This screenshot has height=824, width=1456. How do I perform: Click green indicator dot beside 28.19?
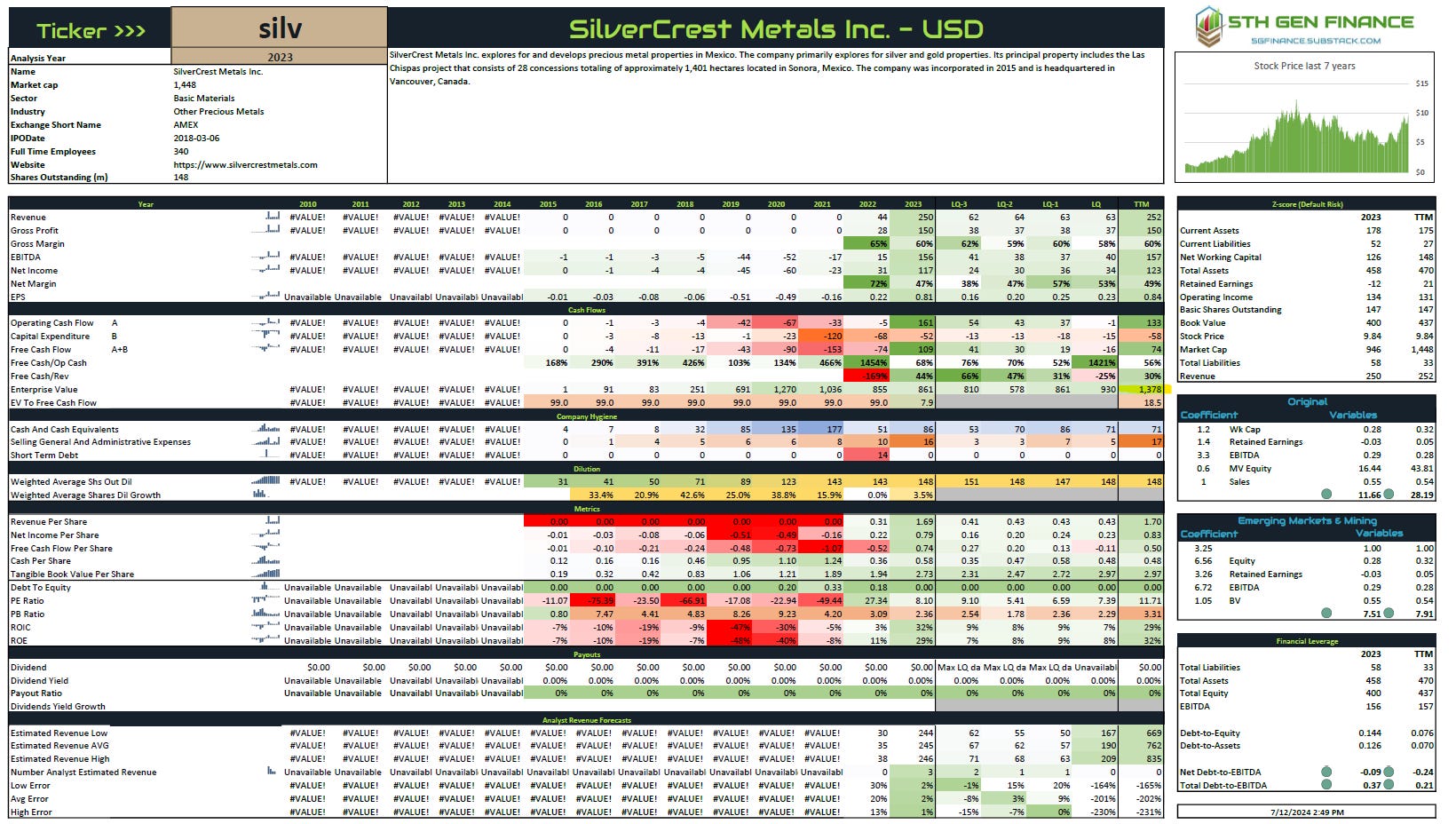[x=1389, y=494]
